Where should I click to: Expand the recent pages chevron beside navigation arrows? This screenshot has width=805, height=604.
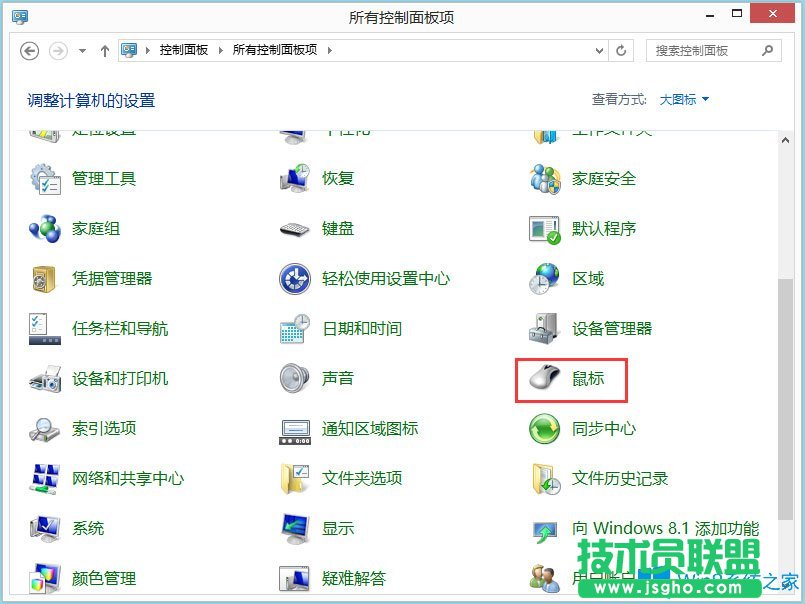point(83,49)
